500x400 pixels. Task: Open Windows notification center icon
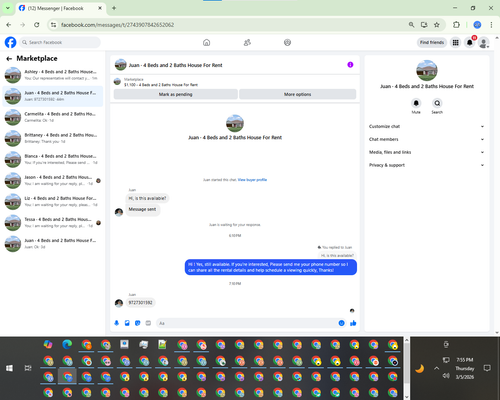pos(487,368)
